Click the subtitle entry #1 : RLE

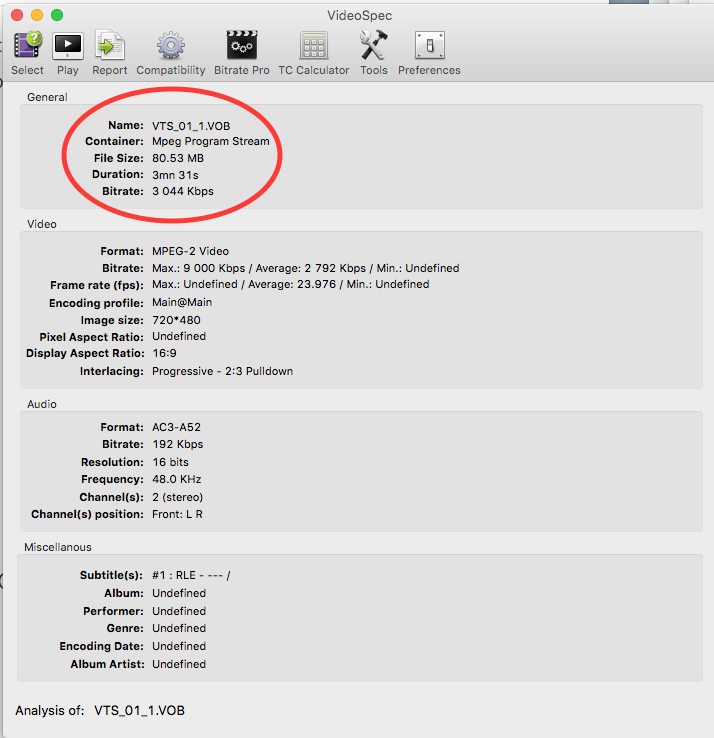tap(191, 576)
